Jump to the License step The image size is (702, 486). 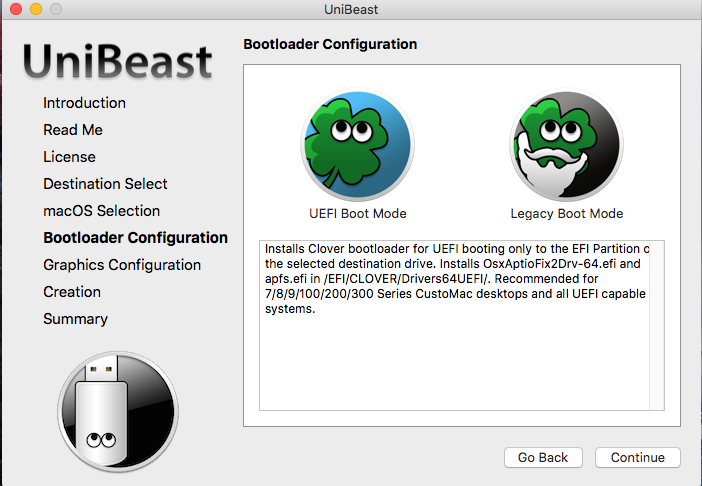coord(69,157)
